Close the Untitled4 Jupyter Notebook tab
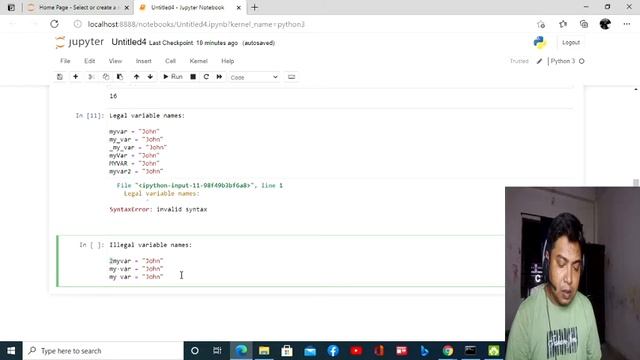 (239, 7)
